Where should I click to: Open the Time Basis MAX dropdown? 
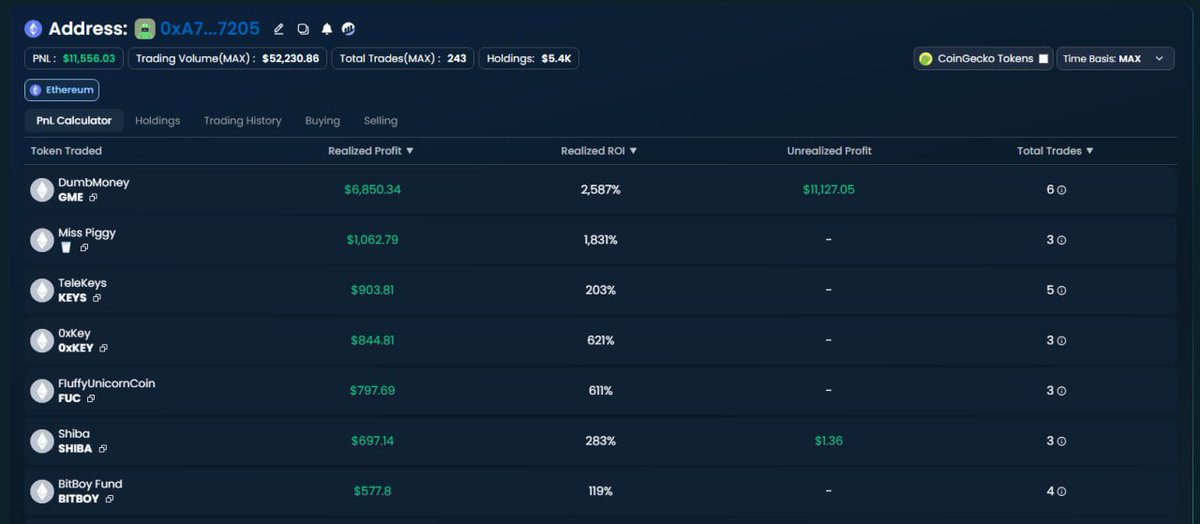tap(1115, 59)
